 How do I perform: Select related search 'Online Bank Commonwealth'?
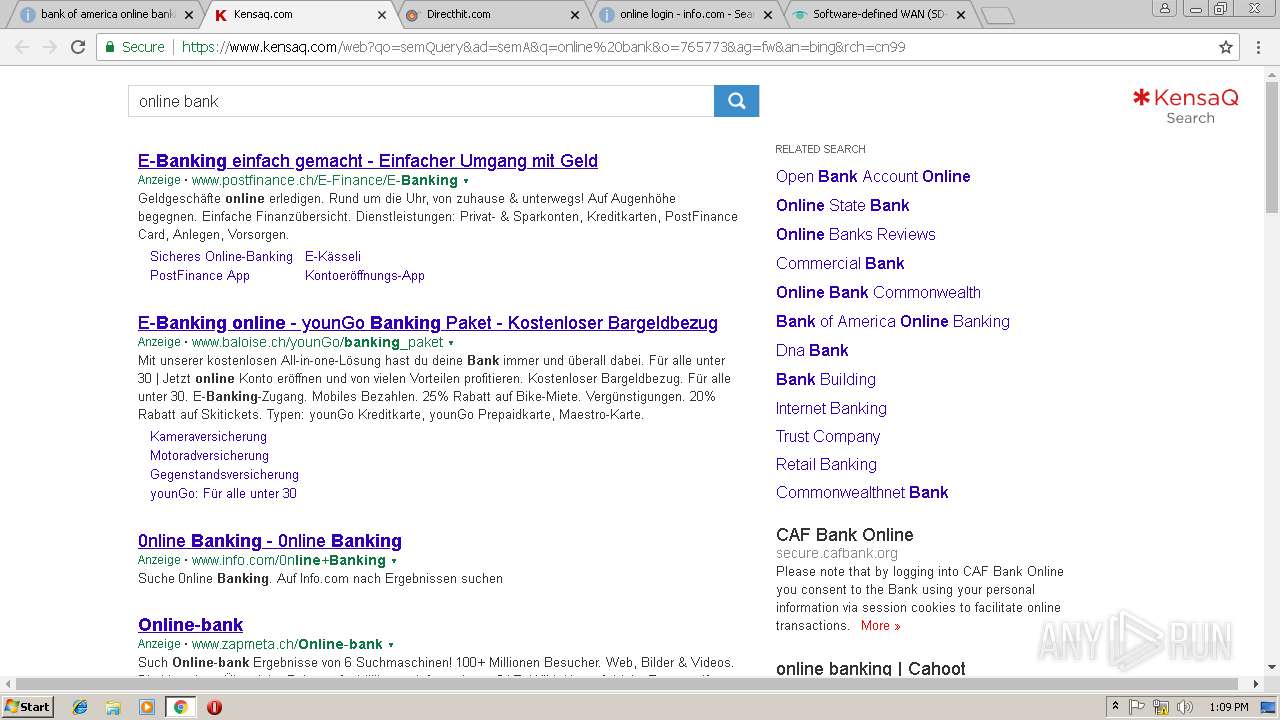[x=878, y=293]
